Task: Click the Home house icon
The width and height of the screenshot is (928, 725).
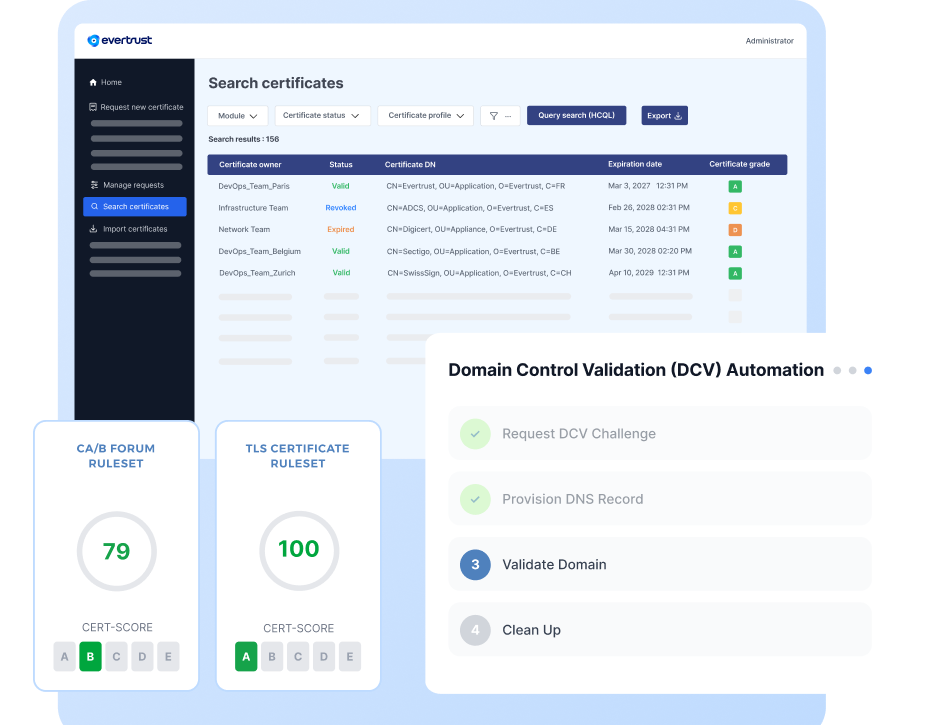Action: (93, 82)
